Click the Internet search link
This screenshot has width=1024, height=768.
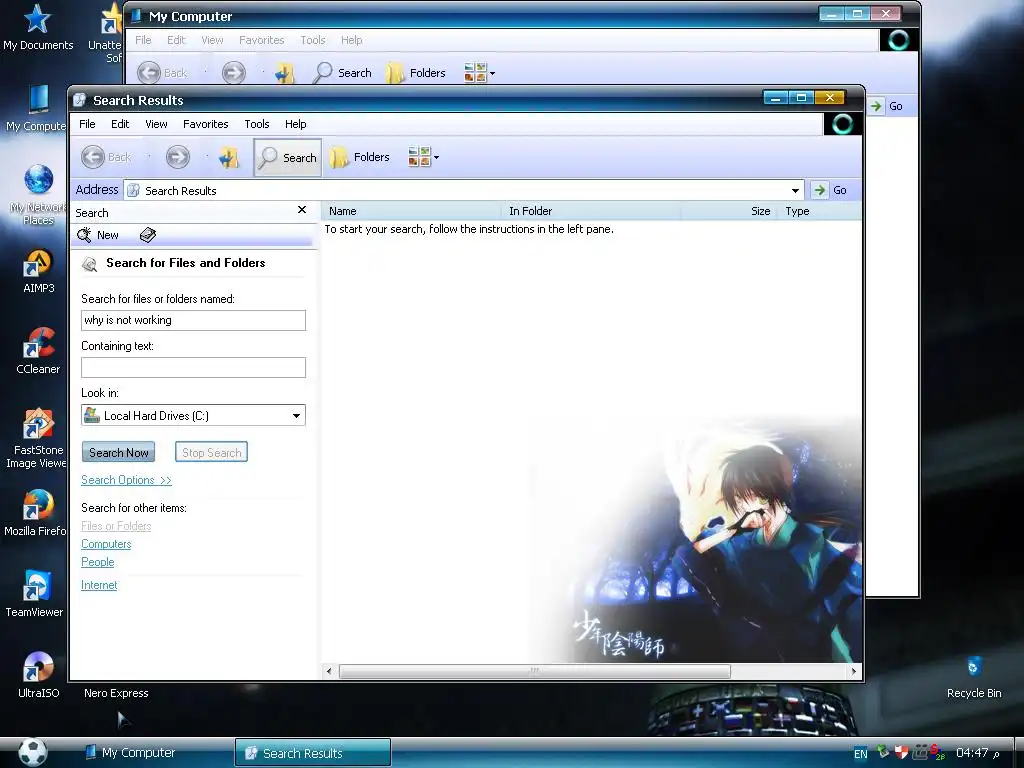click(x=99, y=585)
